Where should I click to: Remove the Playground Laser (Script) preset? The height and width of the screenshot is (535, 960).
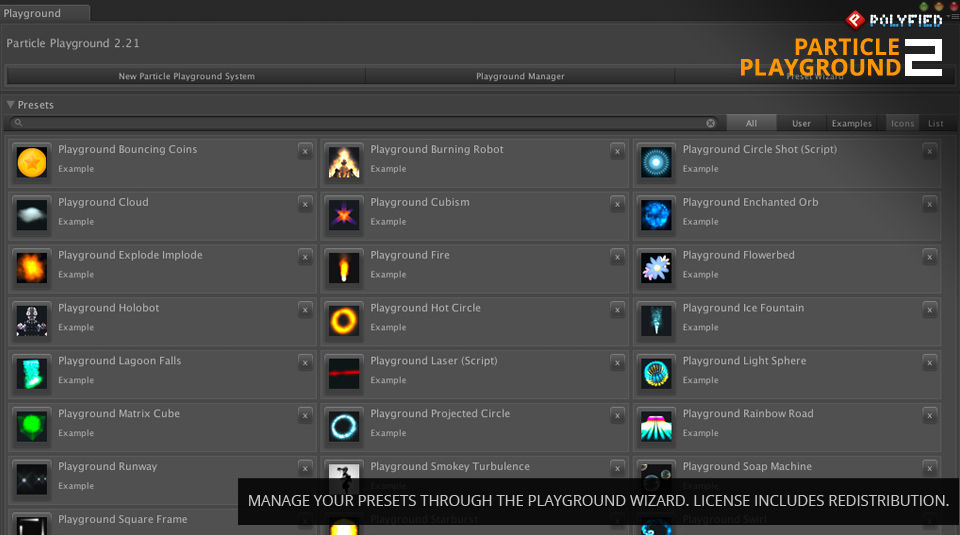pyautogui.click(x=617, y=362)
